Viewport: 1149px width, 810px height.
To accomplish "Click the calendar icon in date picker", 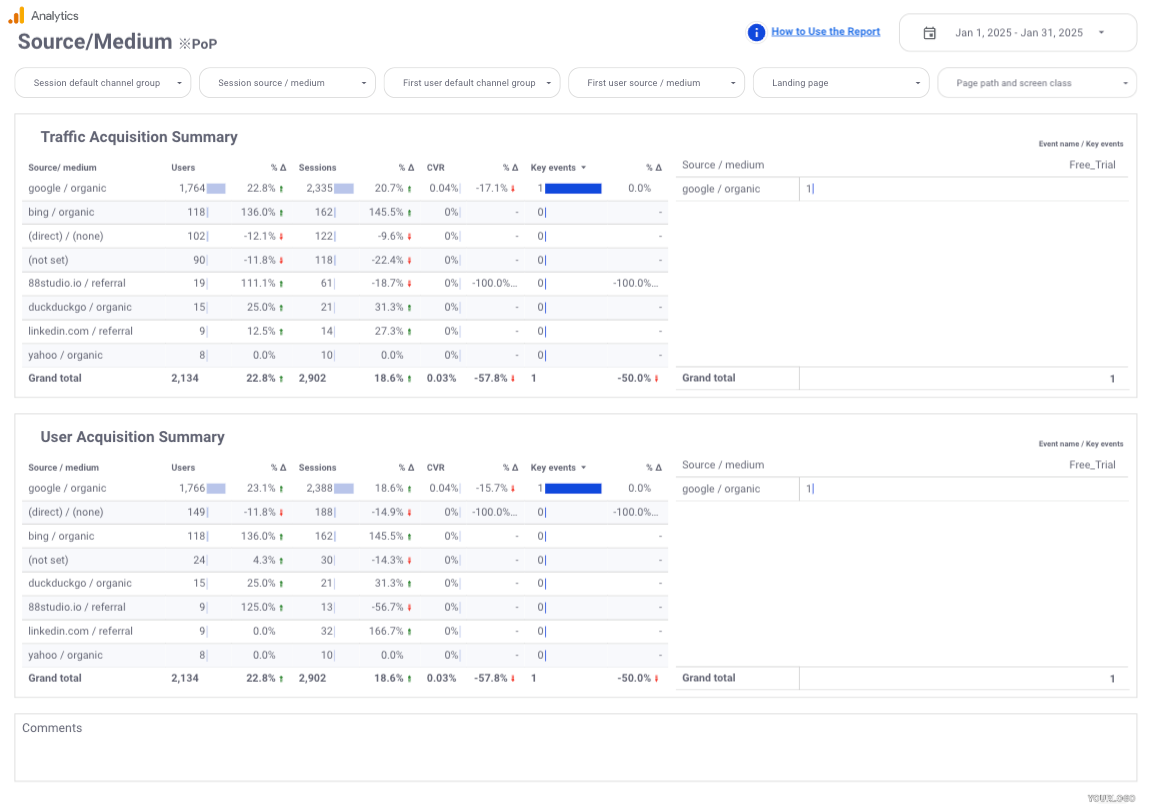I will (x=929, y=33).
